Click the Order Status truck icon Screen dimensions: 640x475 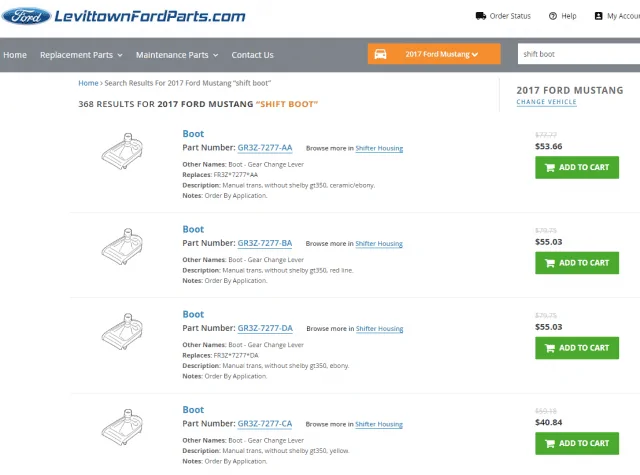pyautogui.click(x=481, y=16)
